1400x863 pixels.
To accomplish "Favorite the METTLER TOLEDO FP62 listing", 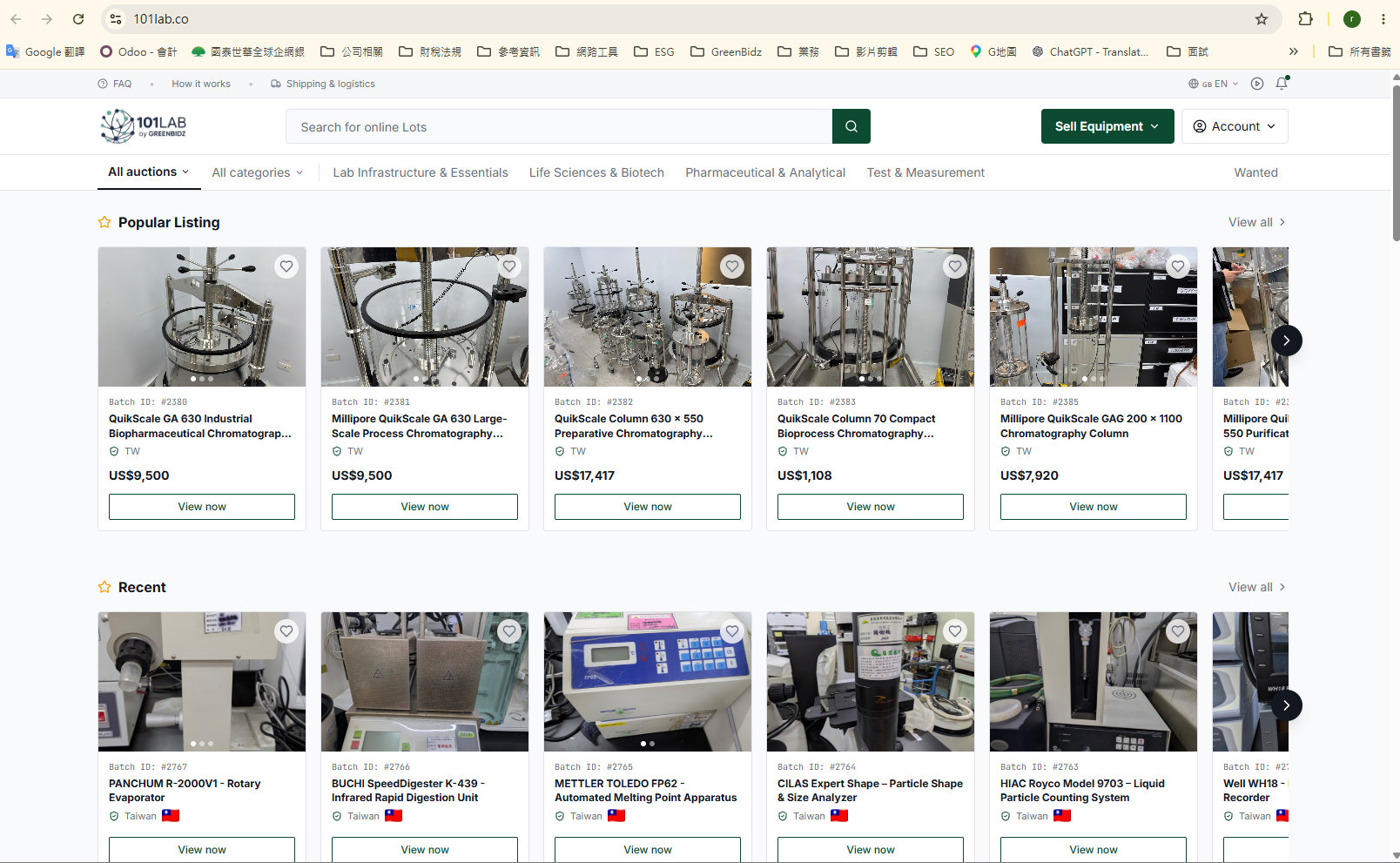I will pyautogui.click(x=732, y=631).
